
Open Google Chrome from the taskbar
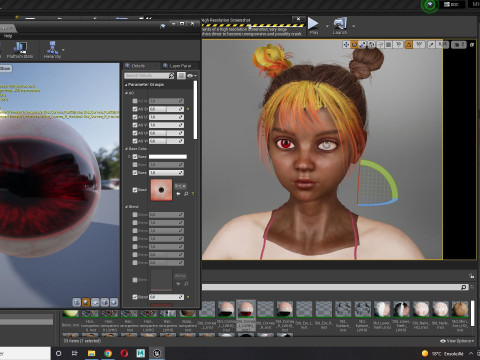click(x=108, y=353)
